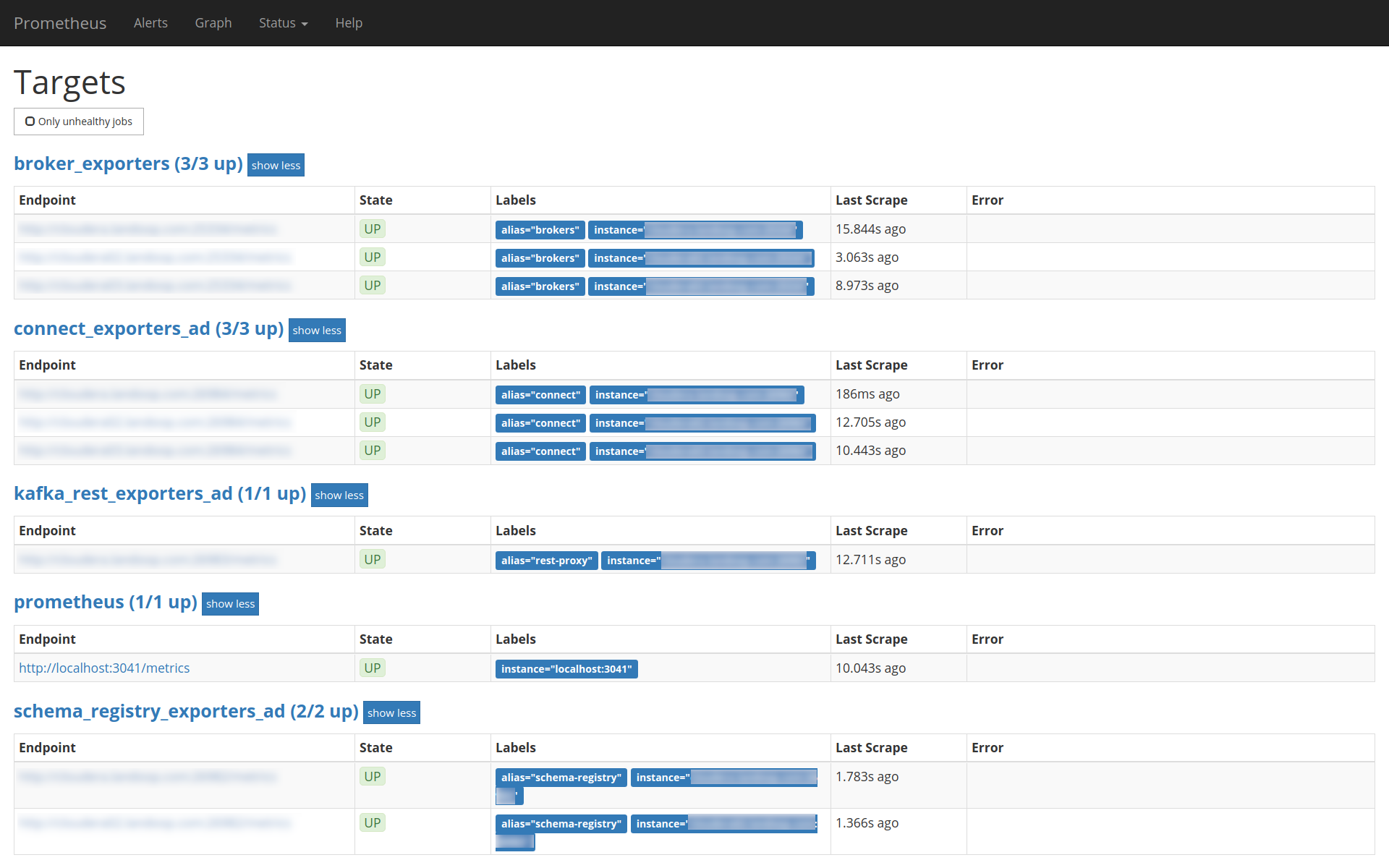
Task: Click alias="brokers" label in 15.844s row
Action: tap(540, 230)
